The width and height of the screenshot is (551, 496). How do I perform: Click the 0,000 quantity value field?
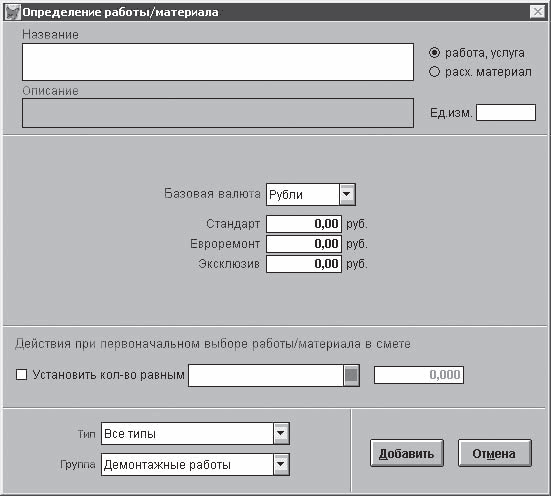[x=419, y=375]
